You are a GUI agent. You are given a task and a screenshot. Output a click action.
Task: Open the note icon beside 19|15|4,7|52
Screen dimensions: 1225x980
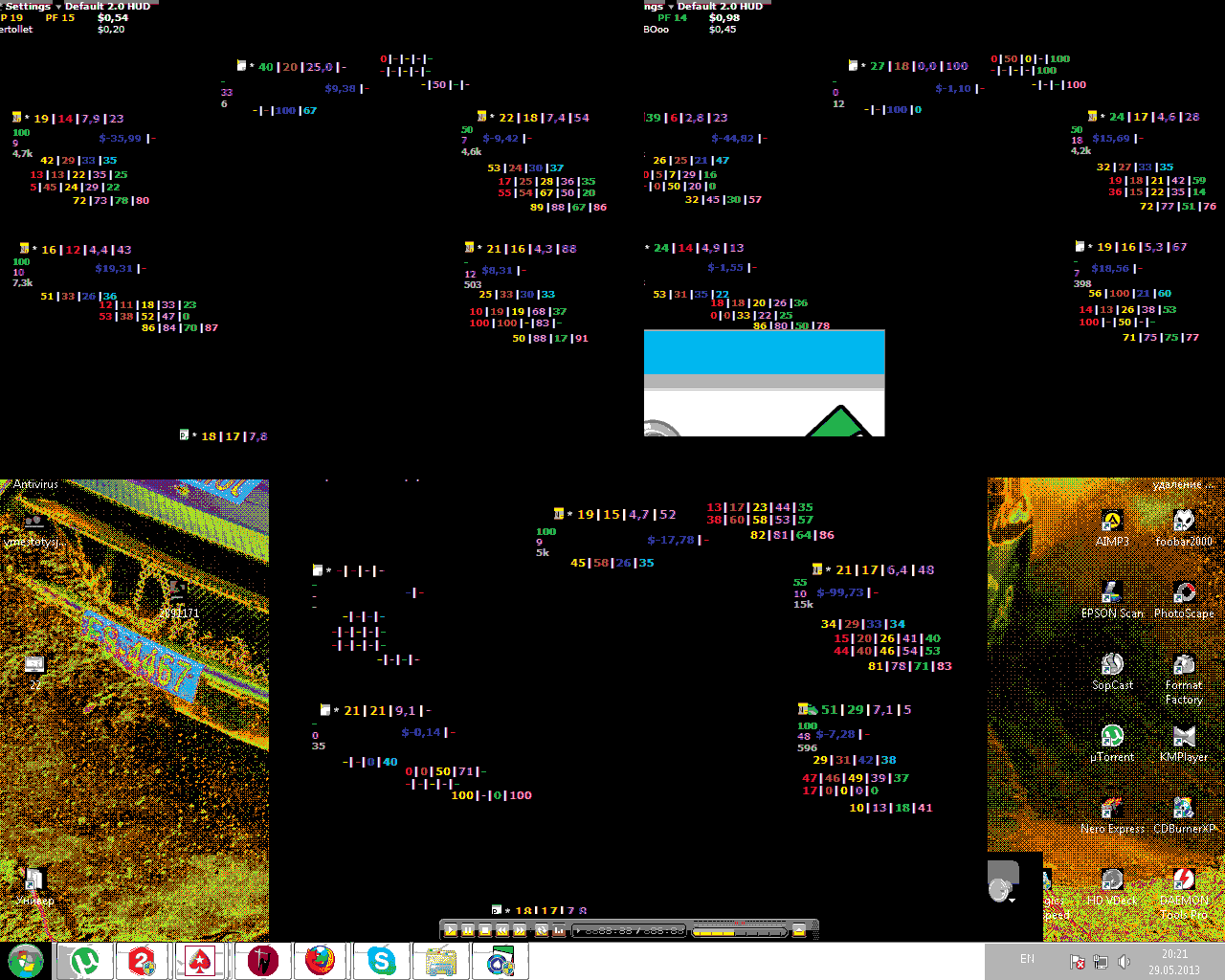click(559, 514)
